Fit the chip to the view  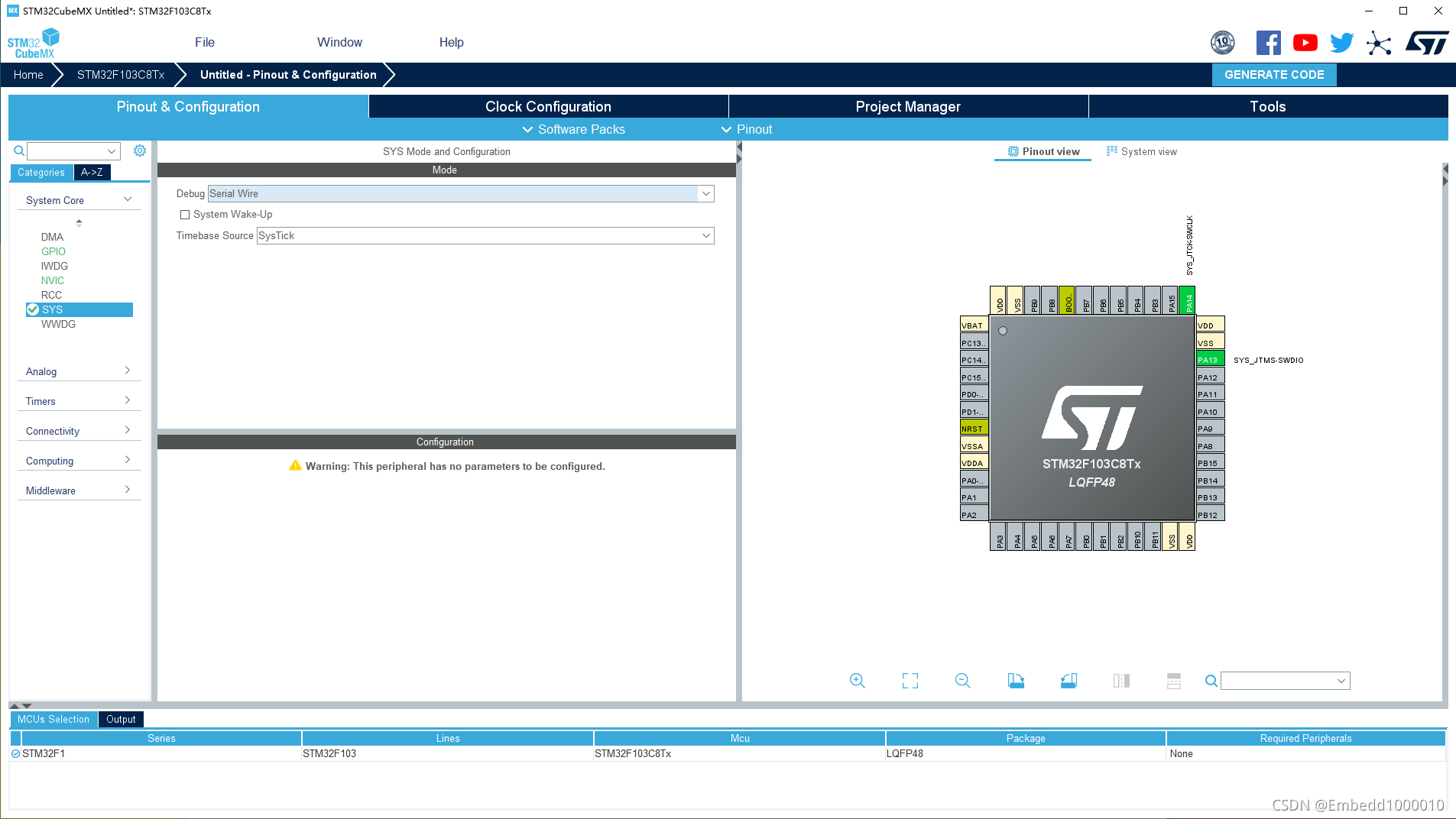pyautogui.click(x=910, y=681)
